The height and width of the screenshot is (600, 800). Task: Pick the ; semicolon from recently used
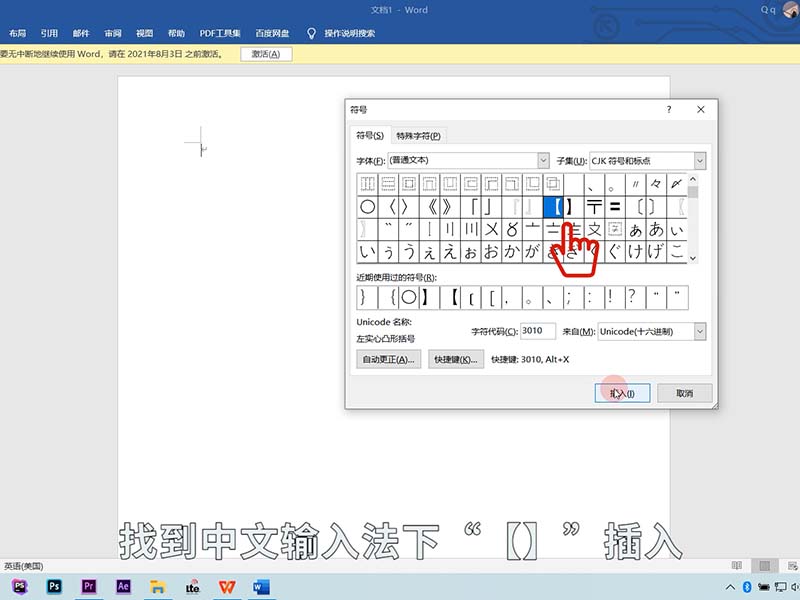(x=573, y=297)
